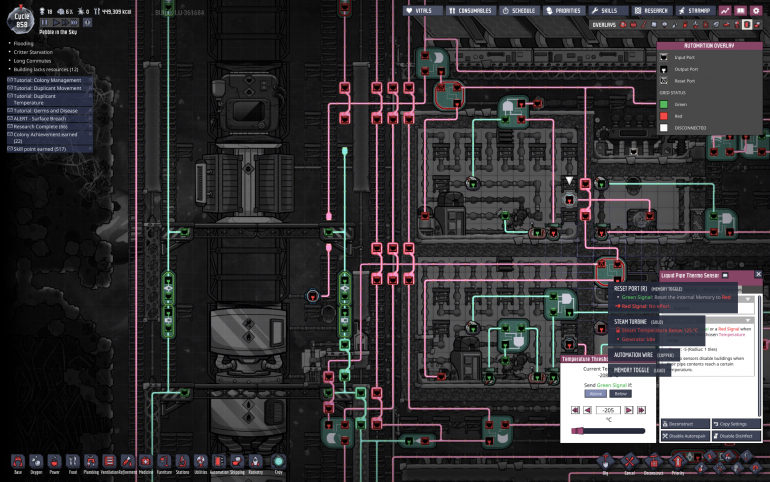
Task: Open the Stations build category
Action: pyautogui.click(x=182, y=462)
